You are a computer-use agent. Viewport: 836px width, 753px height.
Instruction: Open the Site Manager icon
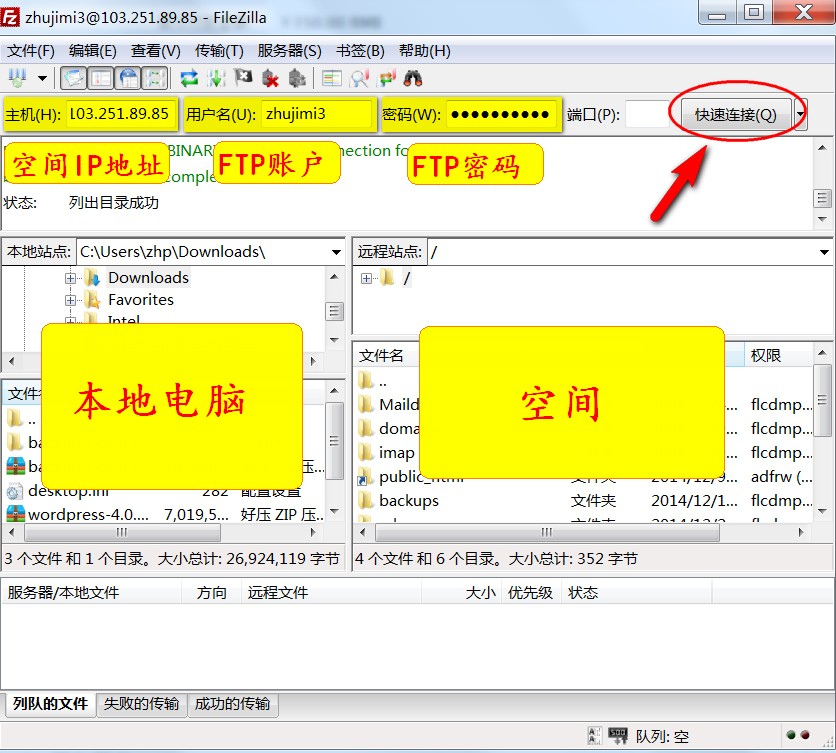(x=18, y=78)
